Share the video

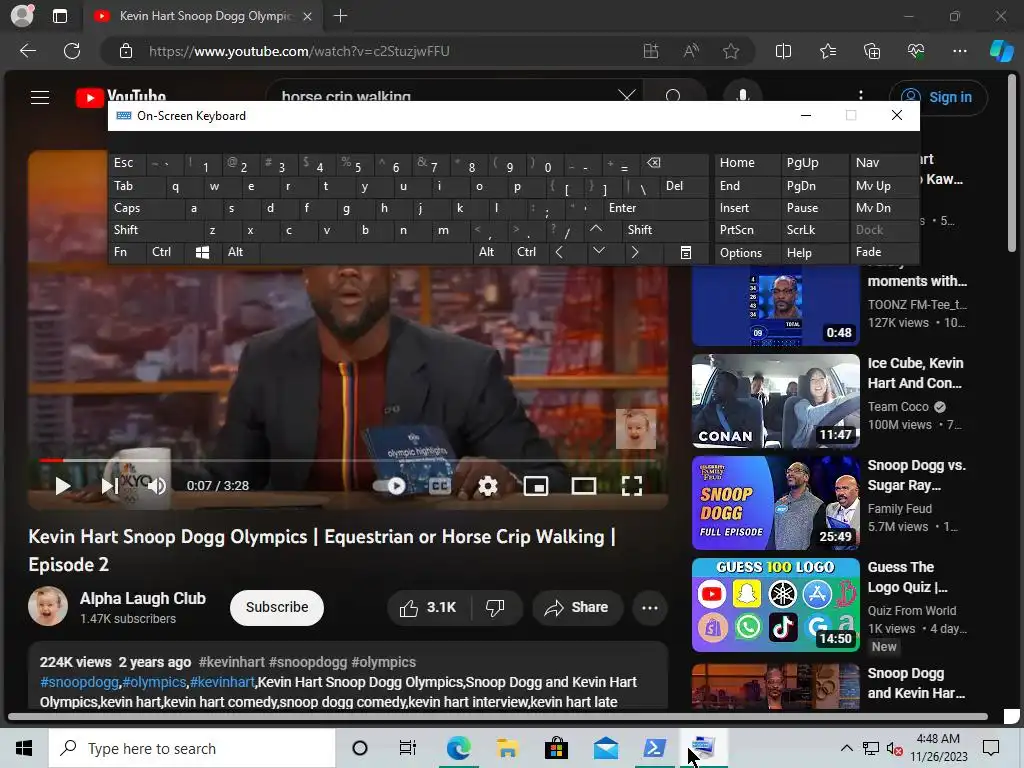pyautogui.click(x=577, y=608)
